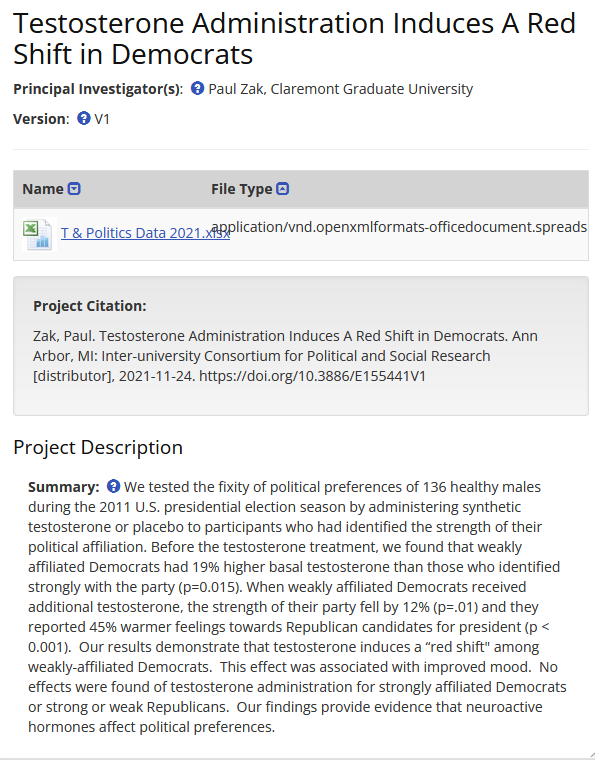The width and height of the screenshot is (595, 760).
Task: Select the DOI URL in the citation
Action: [313, 376]
